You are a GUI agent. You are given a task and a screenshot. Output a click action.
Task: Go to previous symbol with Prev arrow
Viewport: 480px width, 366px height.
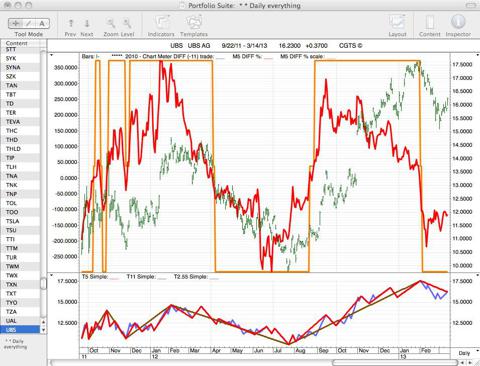(71, 23)
